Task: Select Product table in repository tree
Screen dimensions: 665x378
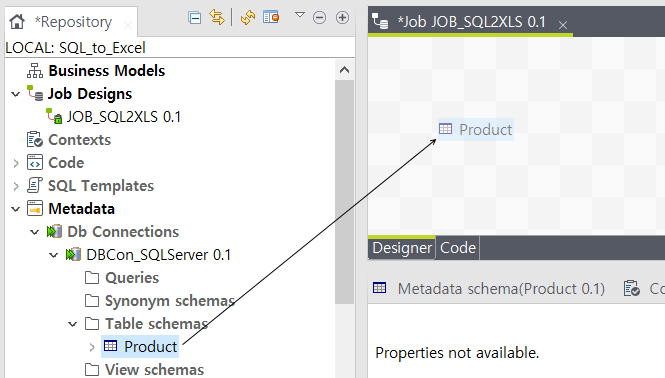Action: pyautogui.click(x=151, y=347)
